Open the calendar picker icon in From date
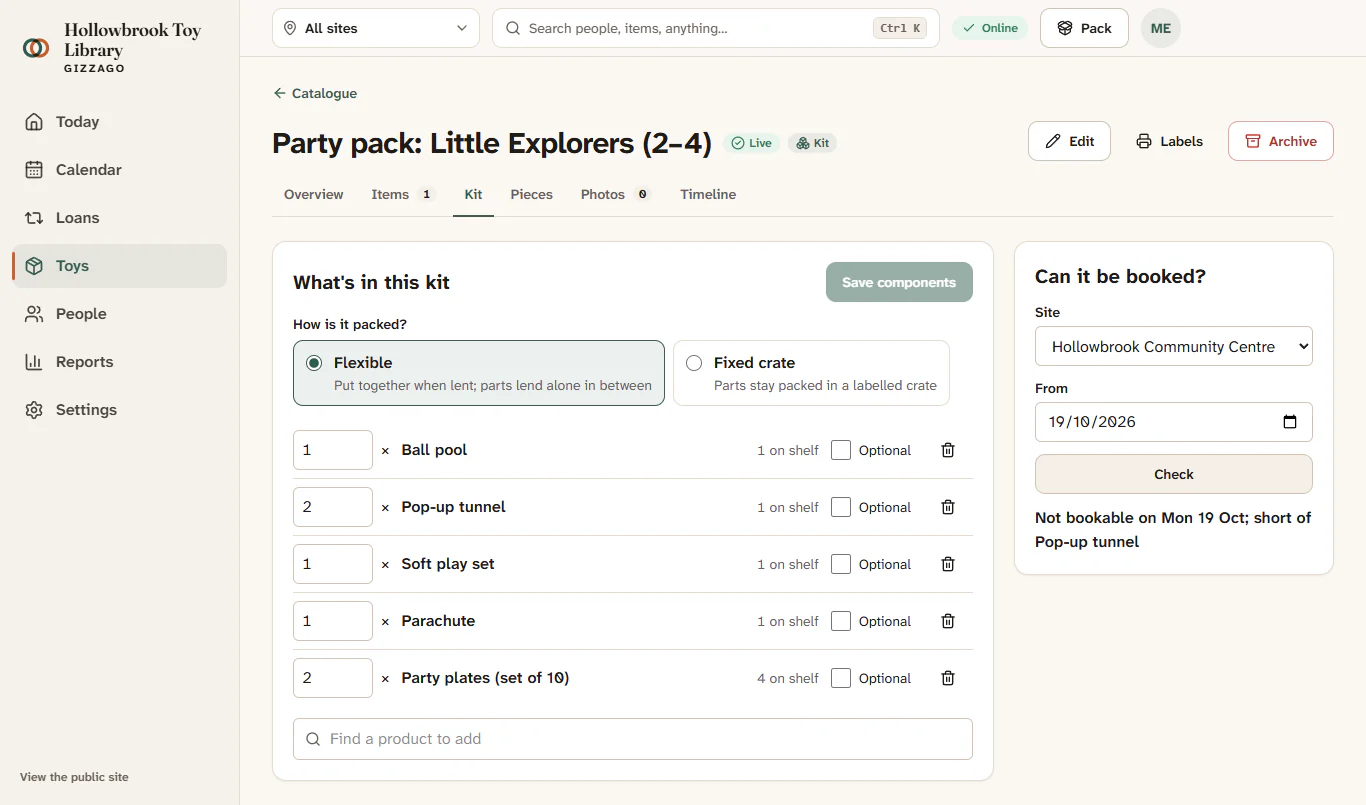The image size is (1366, 805). [1290, 422]
